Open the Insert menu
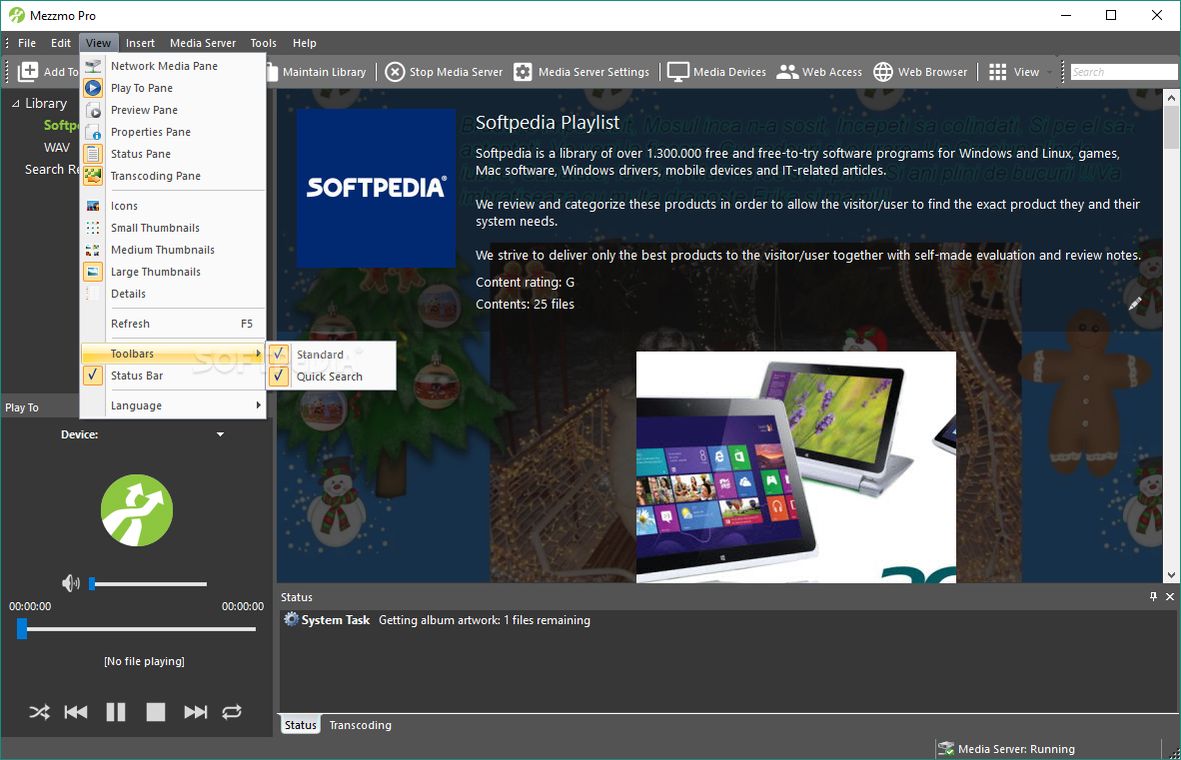Viewport: 1181px width, 760px height. (x=140, y=43)
